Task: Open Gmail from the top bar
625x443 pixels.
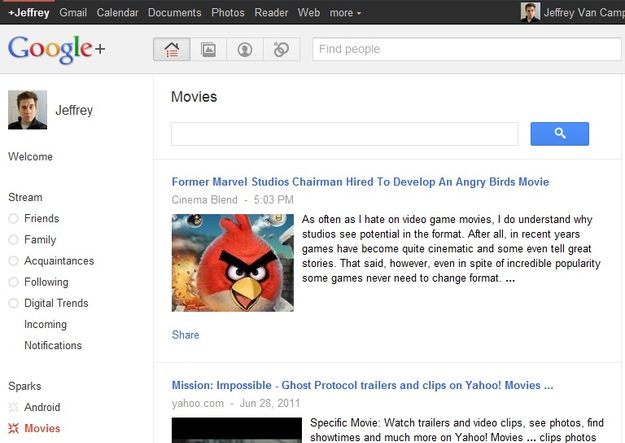Action: 73,13
